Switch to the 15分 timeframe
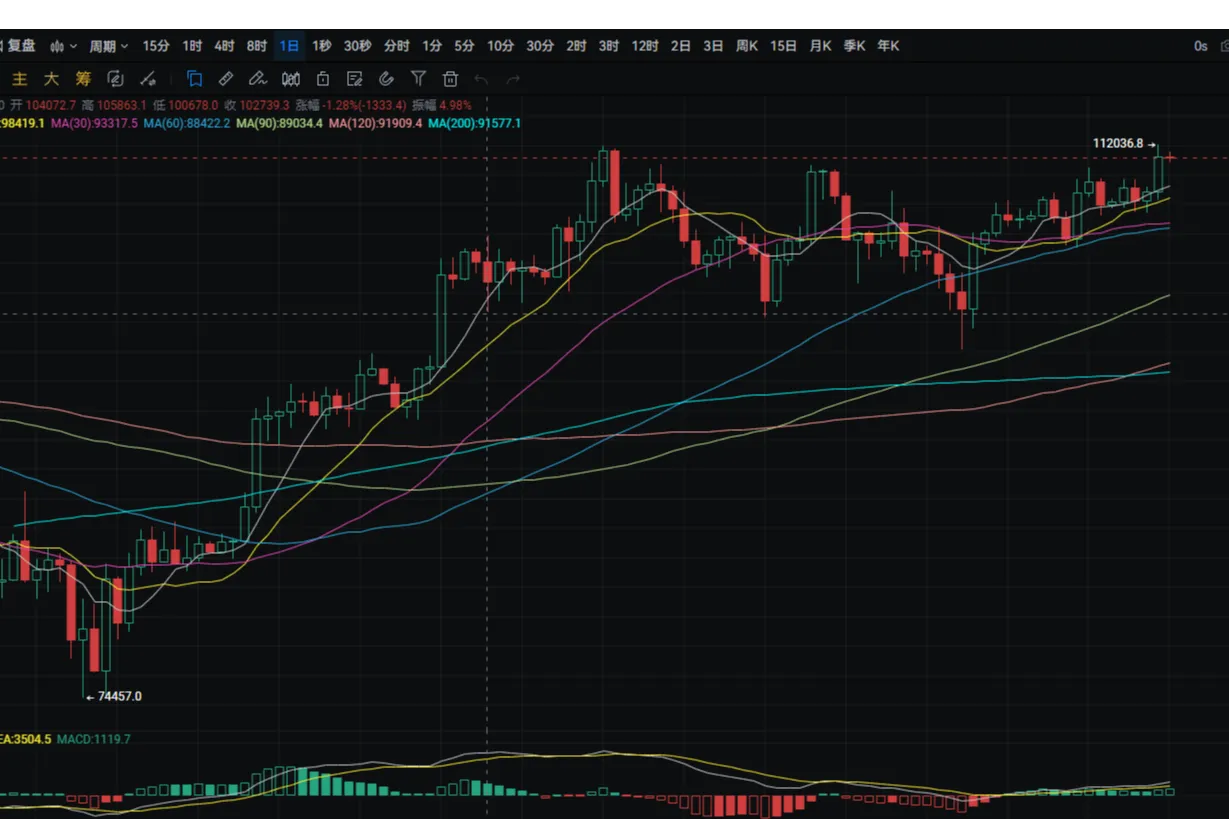Viewport: 1229px width, 819px height. click(x=156, y=46)
